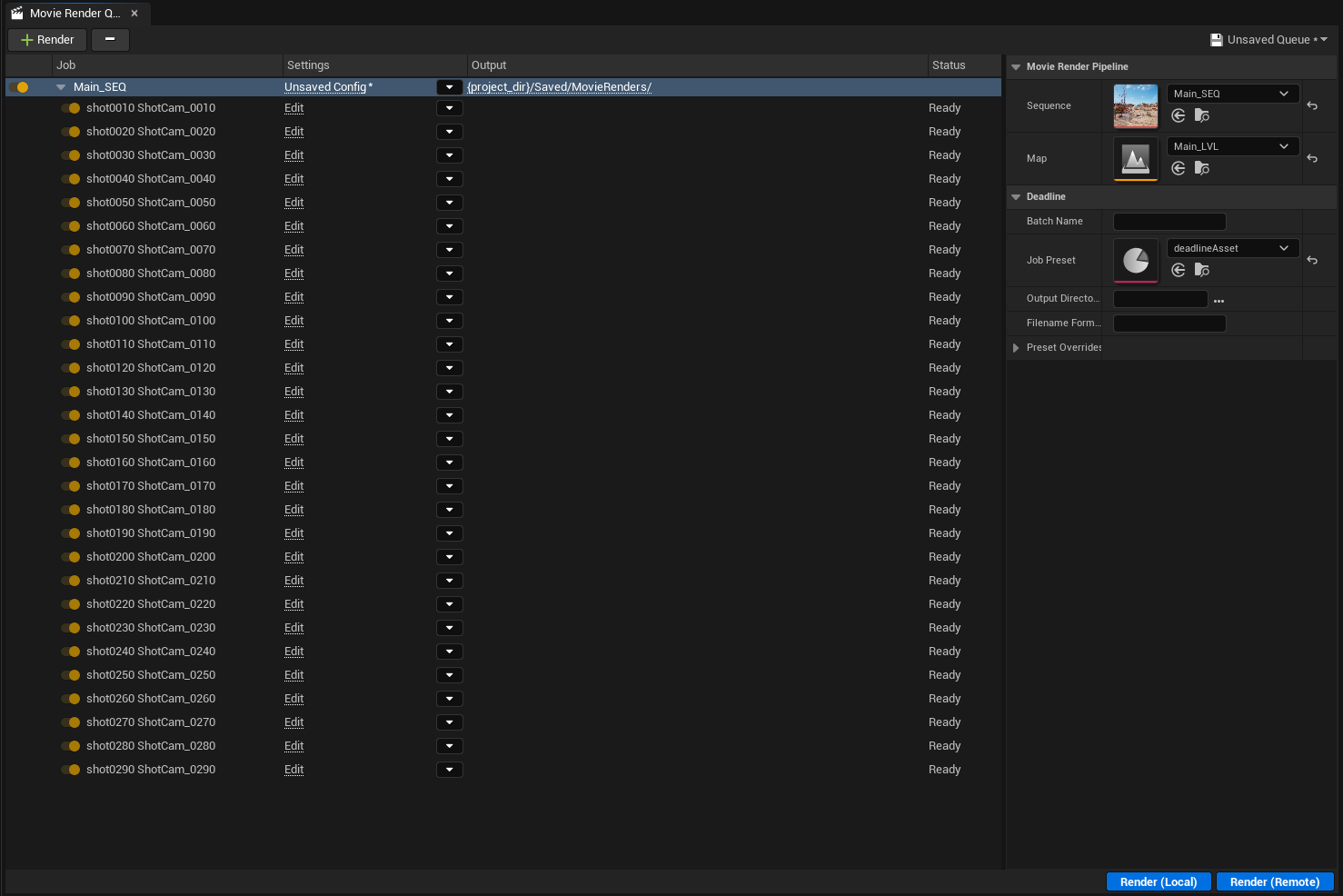Open the Output Directory ellipsis picker
Screen dimensions: 1343x896
1219,299
